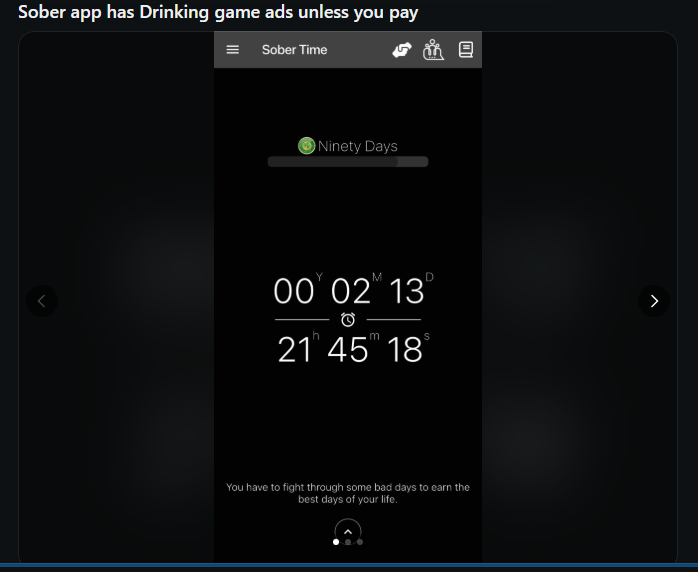The image size is (698, 572).
Task: Click the post title about Sober app
Action: (218, 12)
